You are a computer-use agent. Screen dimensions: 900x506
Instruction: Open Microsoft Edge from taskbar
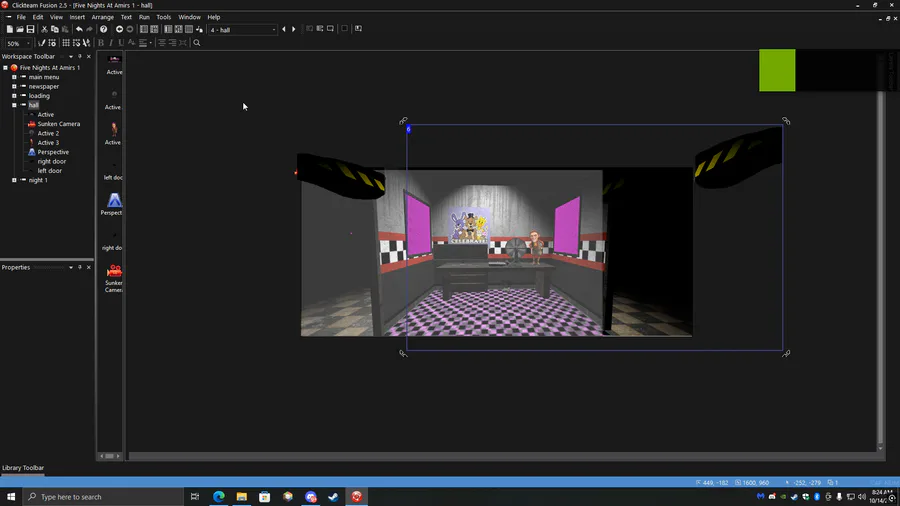(x=219, y=497)
